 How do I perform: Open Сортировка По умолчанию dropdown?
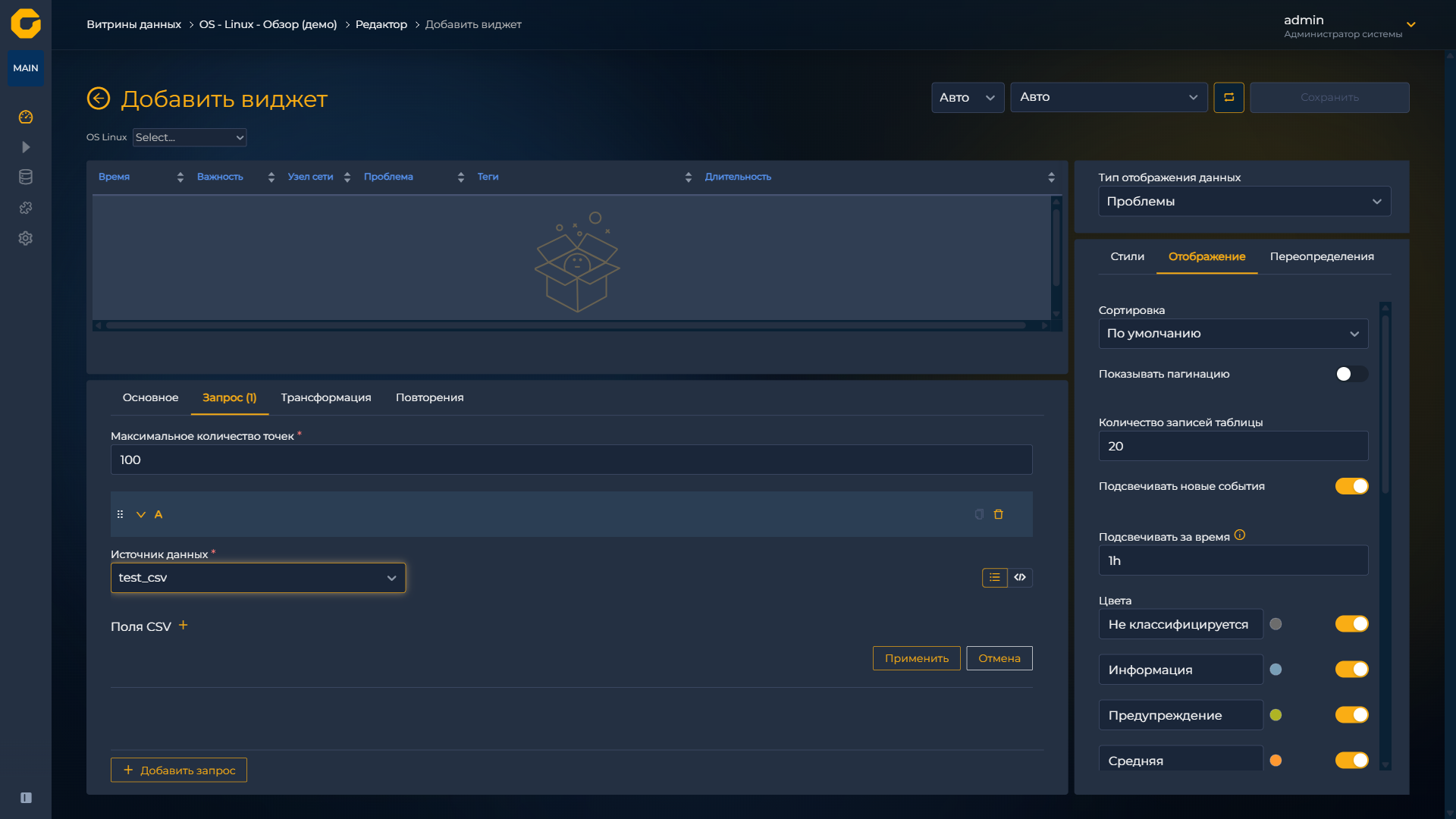coord(1233,334)
